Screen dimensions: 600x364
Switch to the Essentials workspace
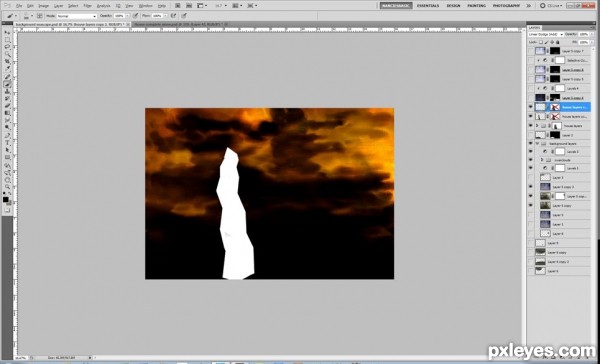pos(428,6)
